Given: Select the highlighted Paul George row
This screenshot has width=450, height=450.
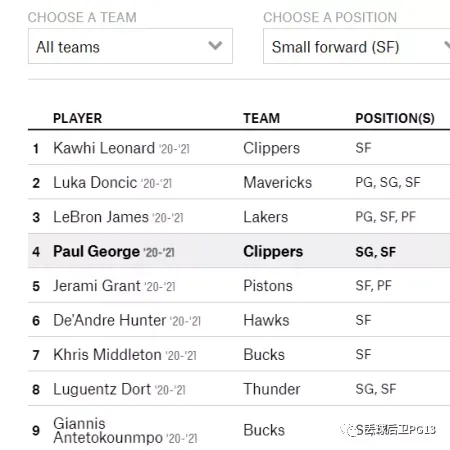Looking at the screenshot, I should (239, 251).
